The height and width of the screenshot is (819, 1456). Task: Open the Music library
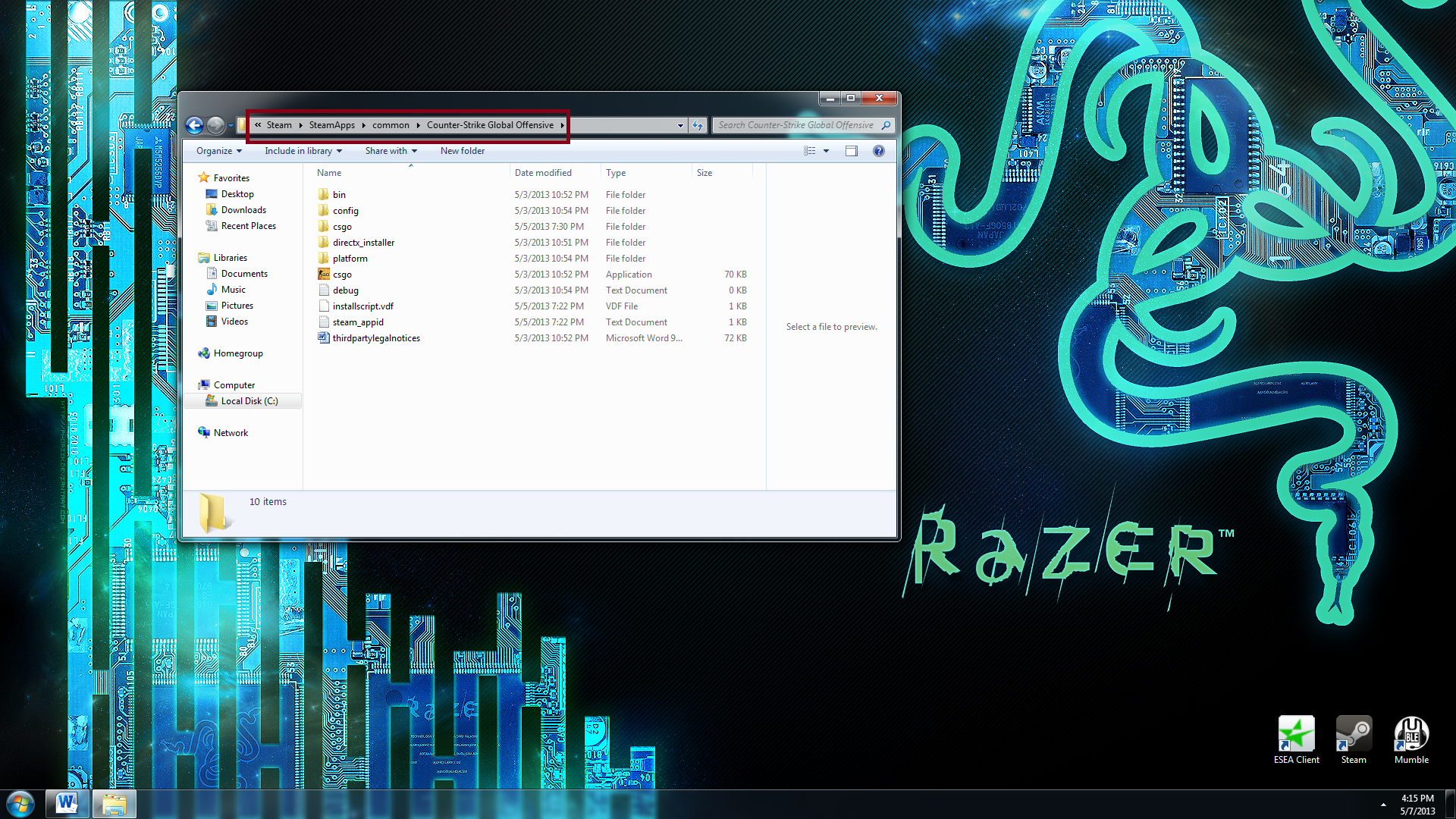233,290
